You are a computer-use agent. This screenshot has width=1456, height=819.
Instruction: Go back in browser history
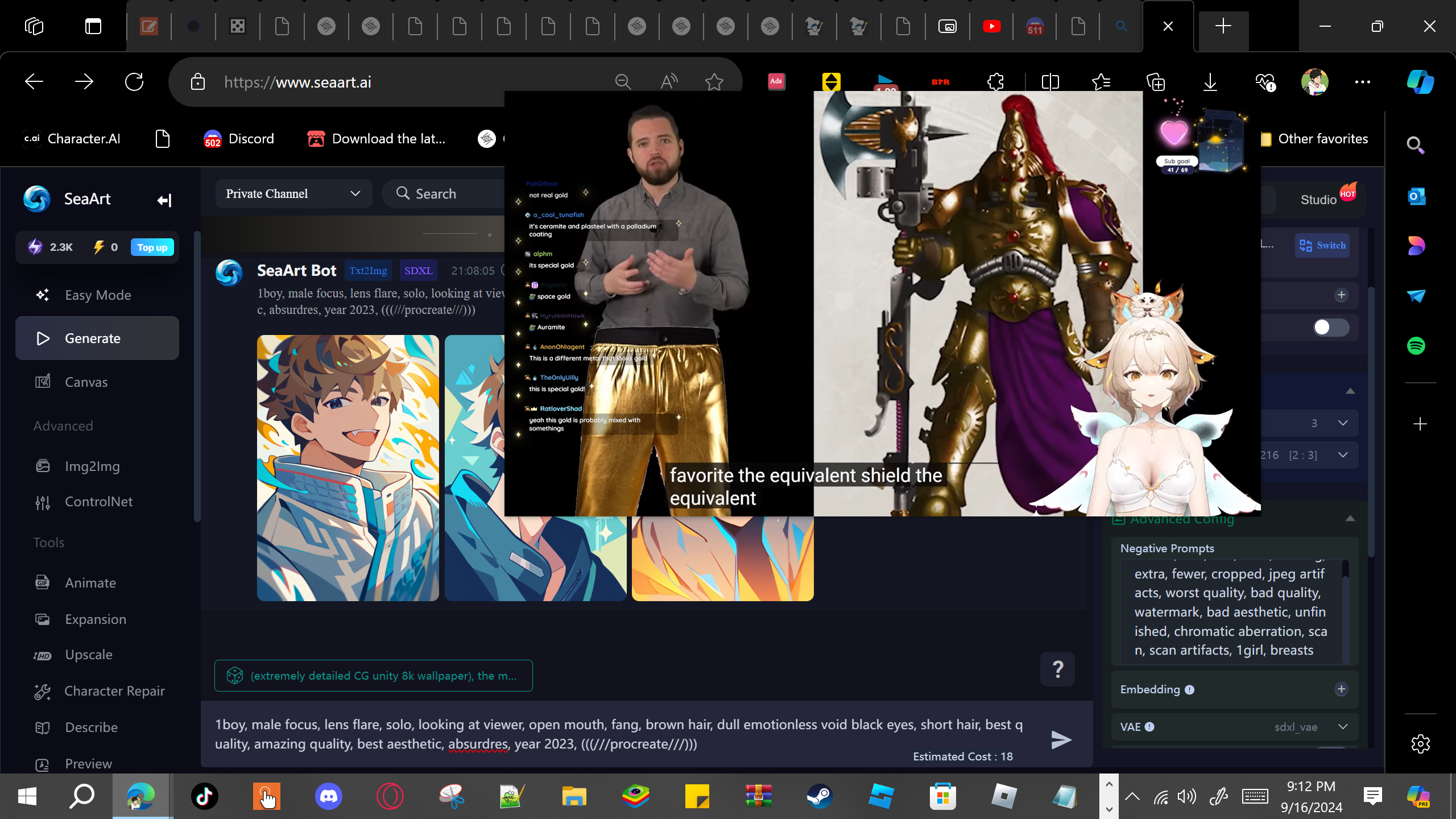[x=34, y=82]
